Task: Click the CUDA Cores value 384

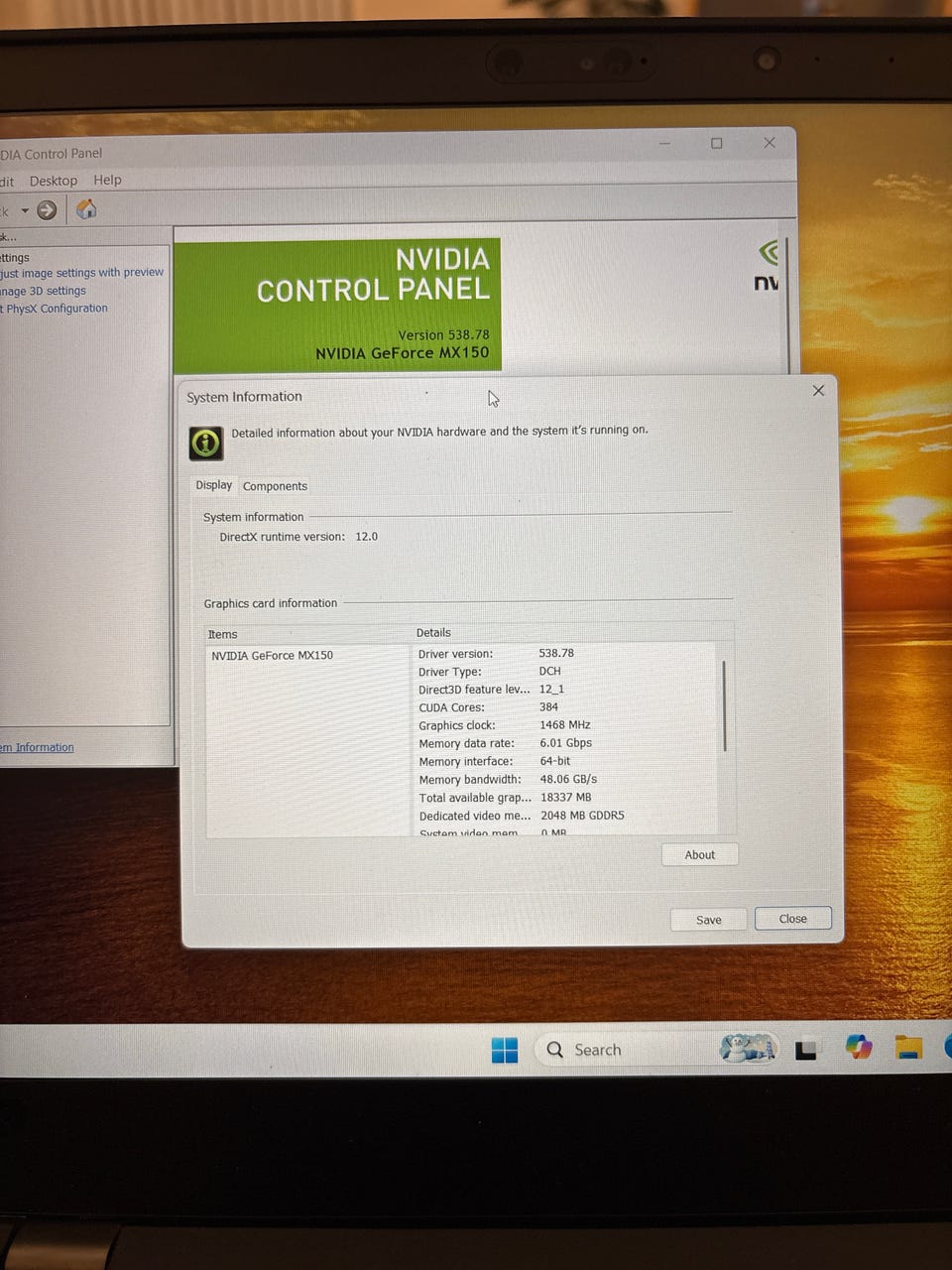Action: click(x=548, y=707)
